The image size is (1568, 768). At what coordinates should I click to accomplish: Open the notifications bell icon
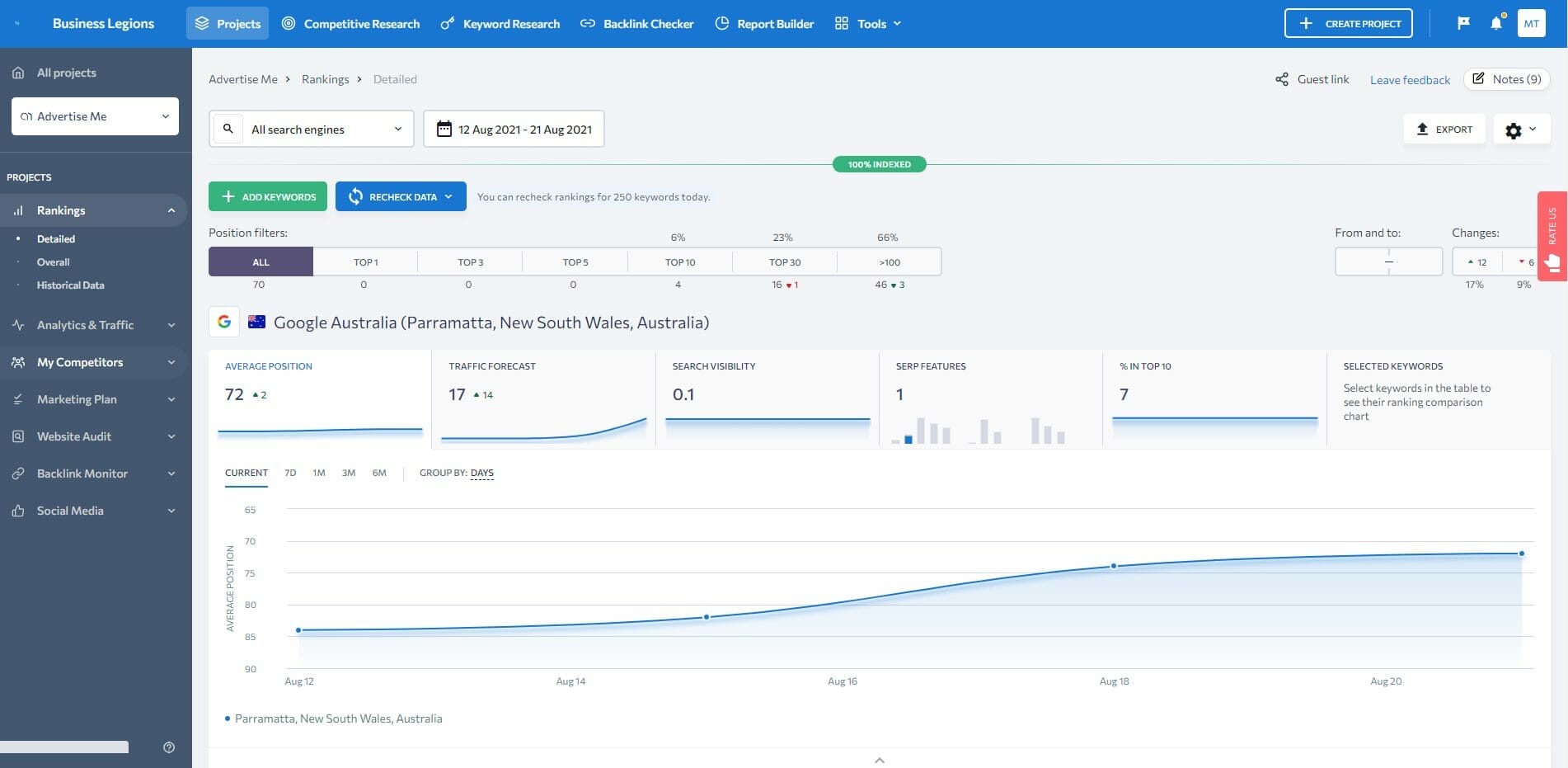[1496, 23]
